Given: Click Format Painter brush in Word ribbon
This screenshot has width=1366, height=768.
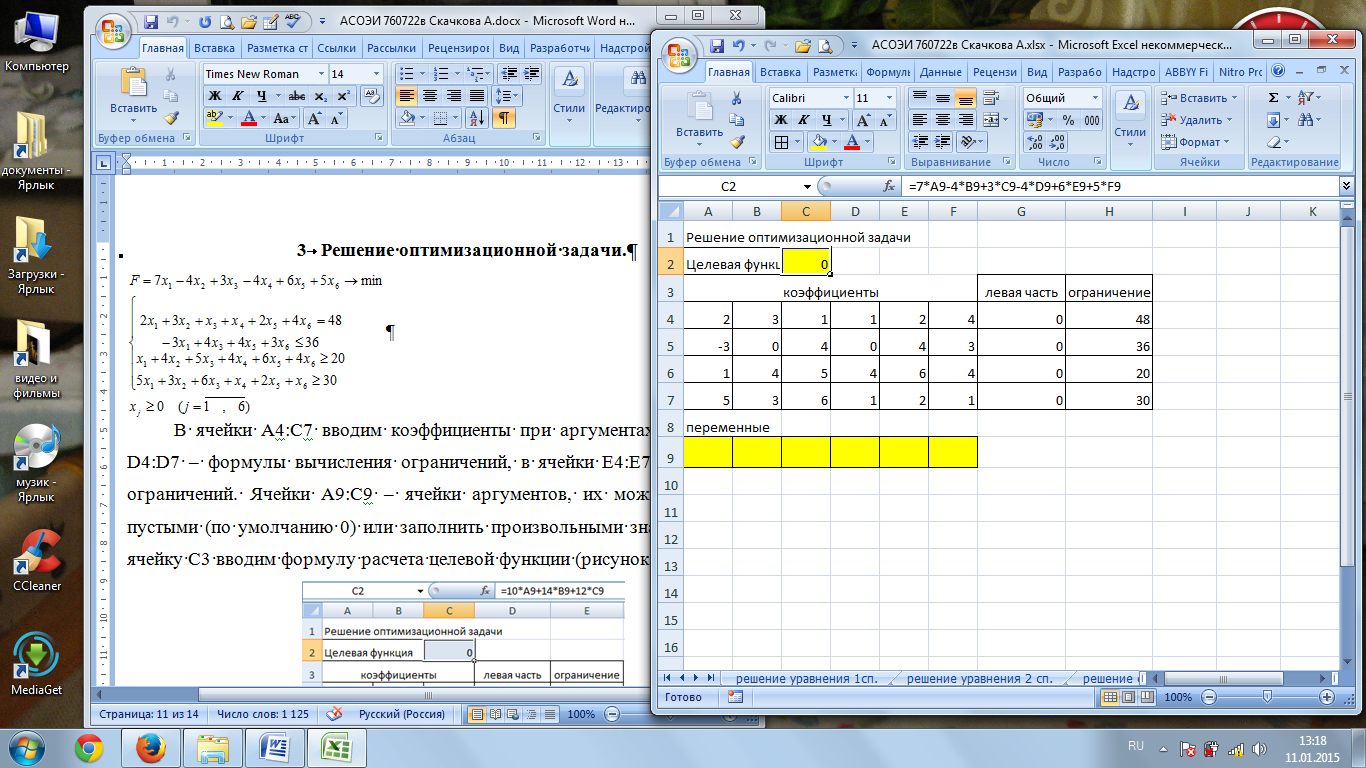Looking at the screenshot, I should [170, 117].
